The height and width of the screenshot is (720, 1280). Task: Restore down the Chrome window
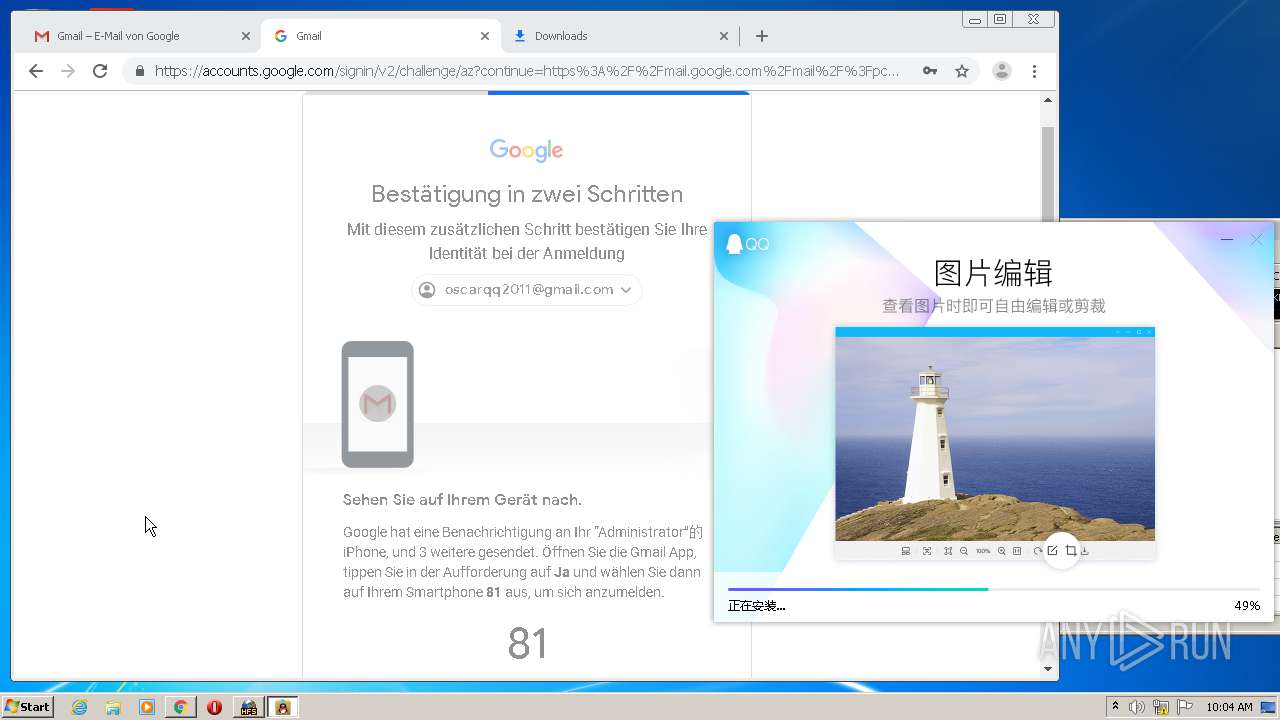(999, 19)
